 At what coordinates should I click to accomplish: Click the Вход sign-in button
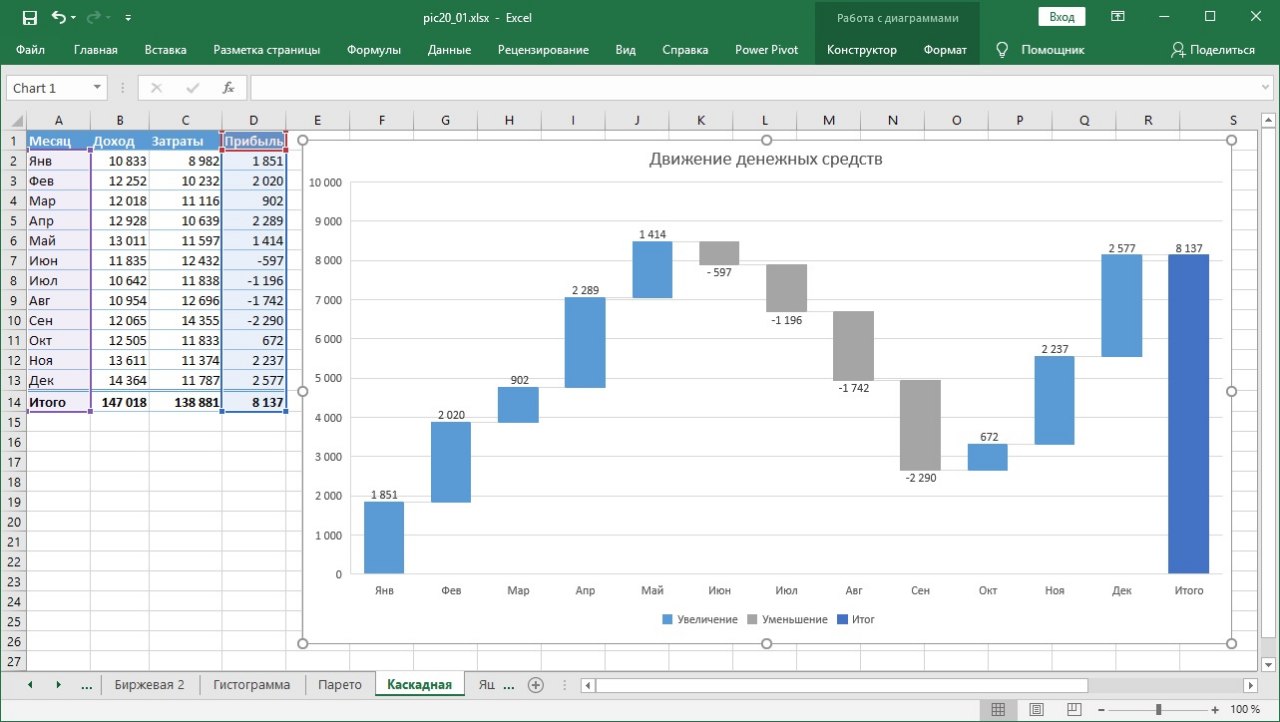pos(1062,17)
